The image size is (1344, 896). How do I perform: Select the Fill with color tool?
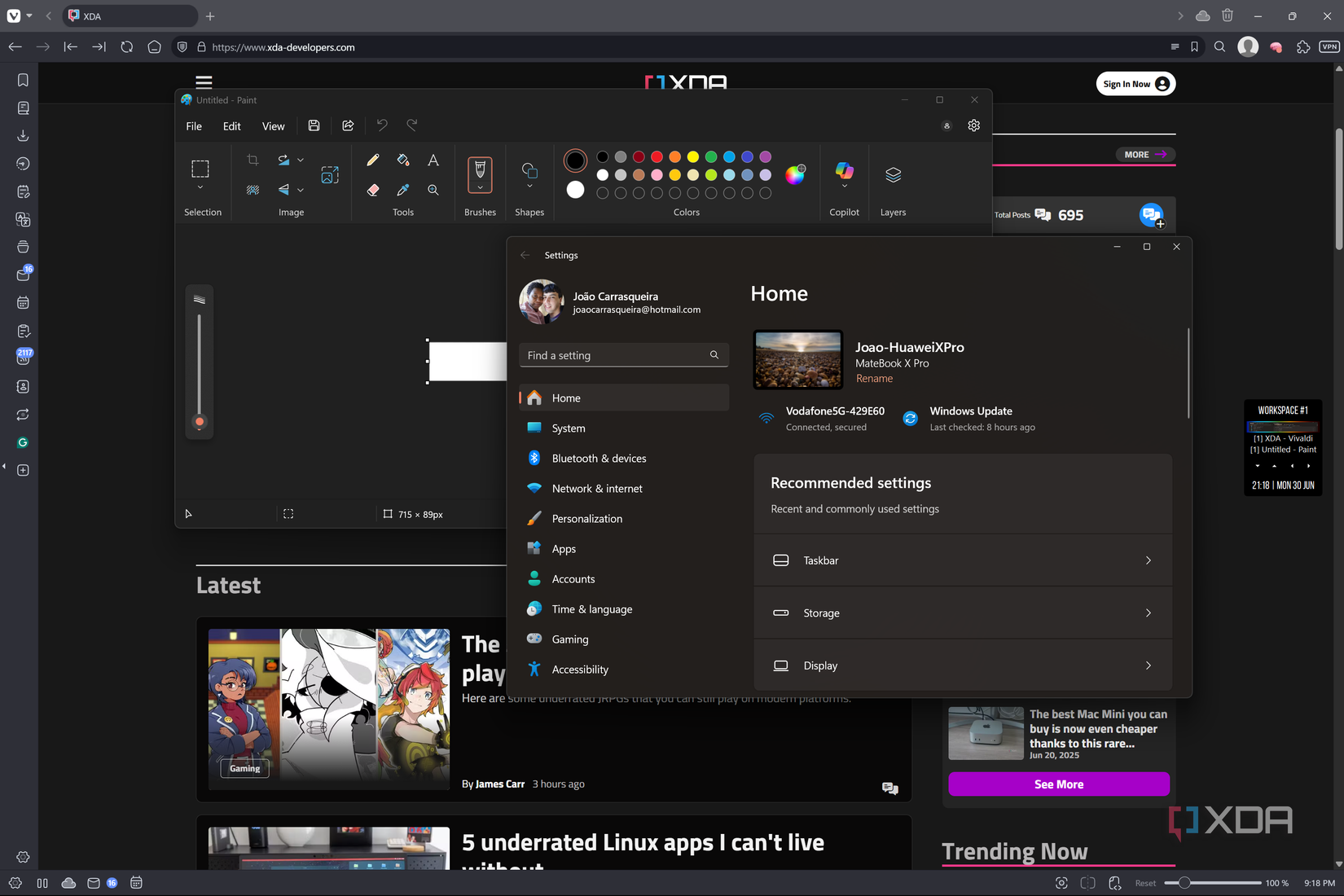click(x=402, y=160)
